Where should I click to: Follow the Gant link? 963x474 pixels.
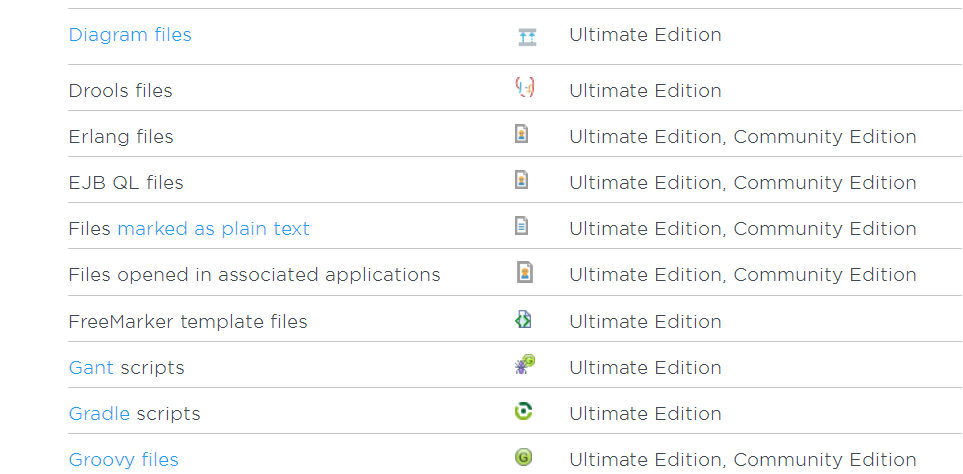(x=91, y=367)
